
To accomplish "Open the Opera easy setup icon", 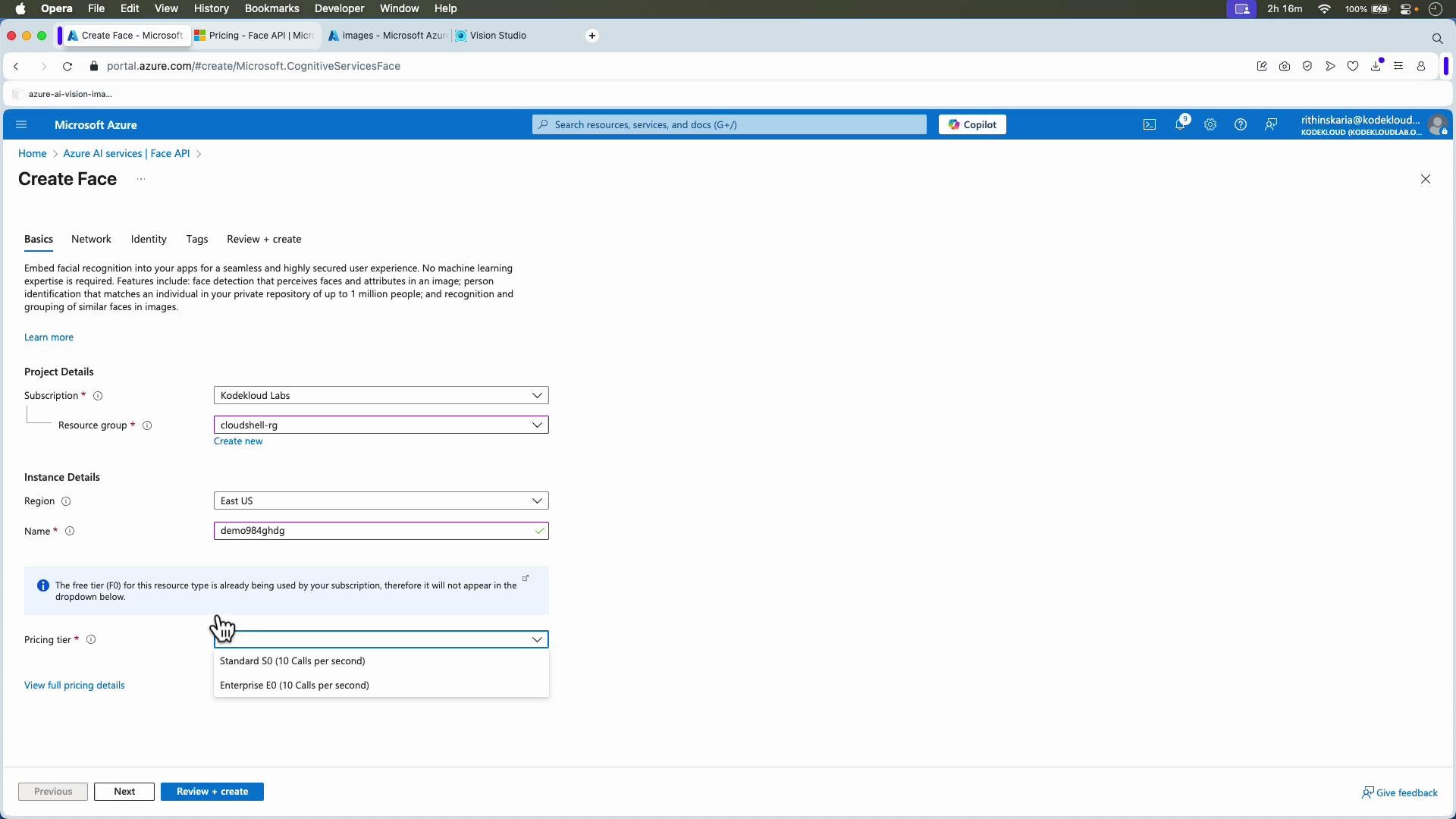I will [x=1398, y=67].
